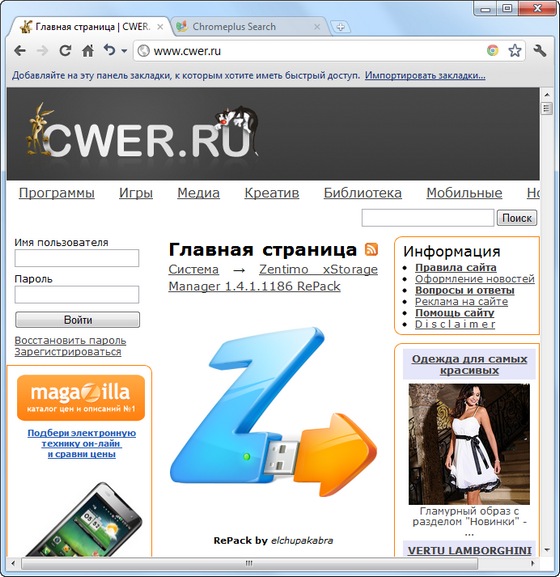The height and width of the screenshot is (577, 560).
Task: Focus the Пароль input field
Action: click(77, 294)
